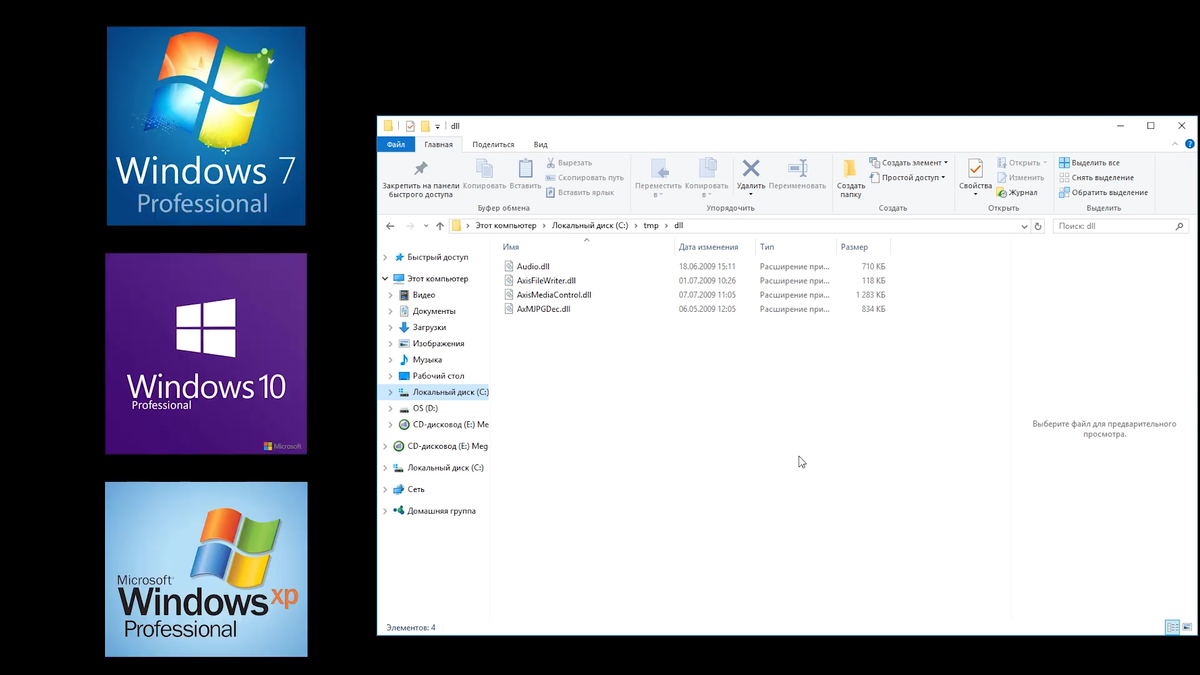Click the search magnifier icon
Screen dimensions: 1200x675
point(1180,226)
